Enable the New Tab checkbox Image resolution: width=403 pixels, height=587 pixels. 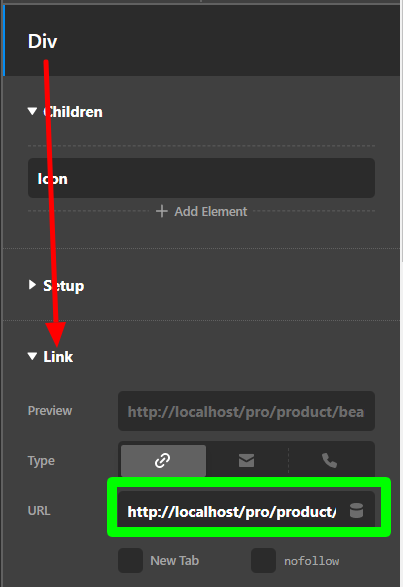(130, 560)
